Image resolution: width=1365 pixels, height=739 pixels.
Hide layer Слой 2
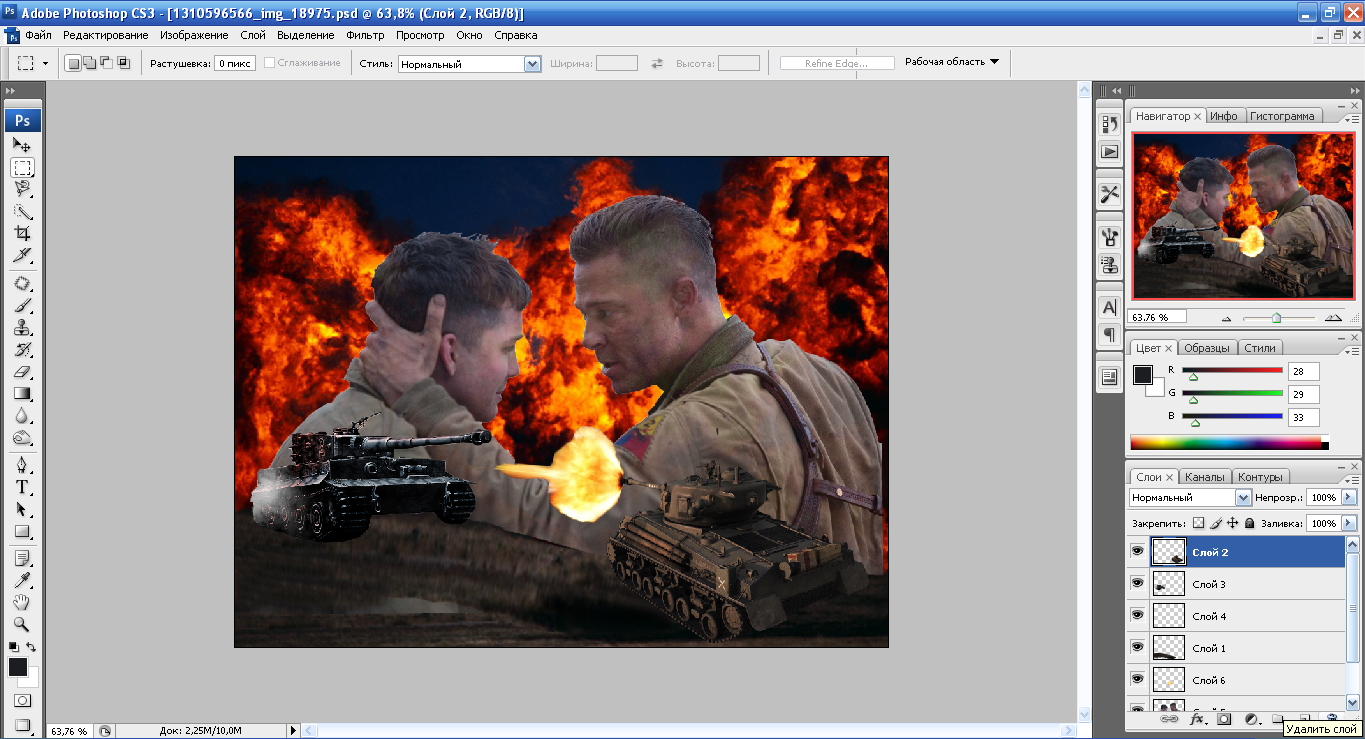tap(1137, 552)
